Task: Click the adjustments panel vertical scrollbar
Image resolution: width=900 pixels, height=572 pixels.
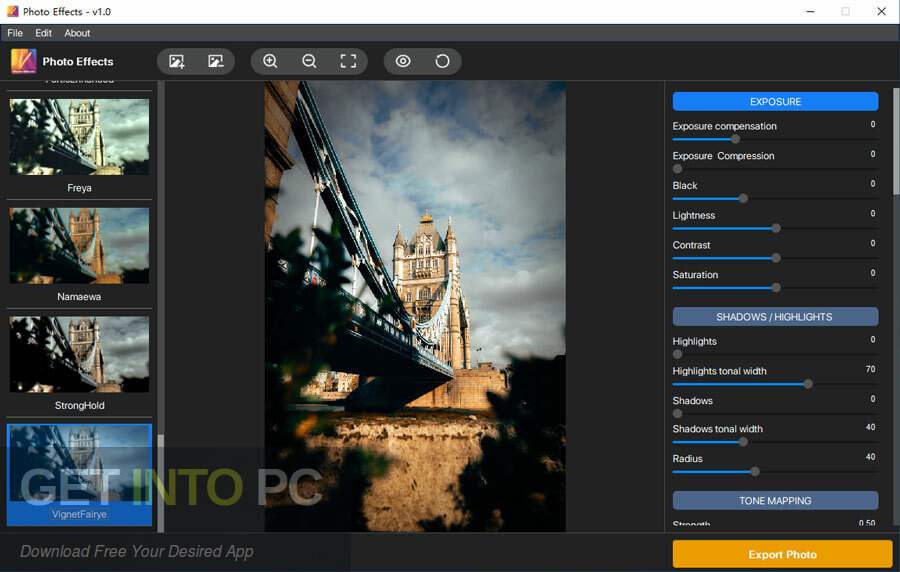Action: tap(896, 141)
